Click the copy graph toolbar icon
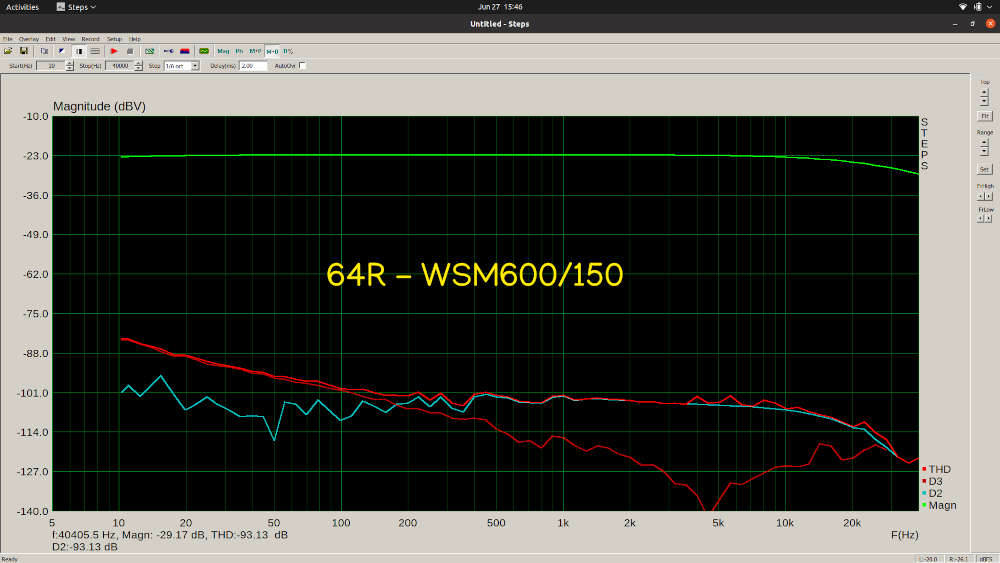The width and height of the screenshot is (1000, 563). [x=44, y=51]
